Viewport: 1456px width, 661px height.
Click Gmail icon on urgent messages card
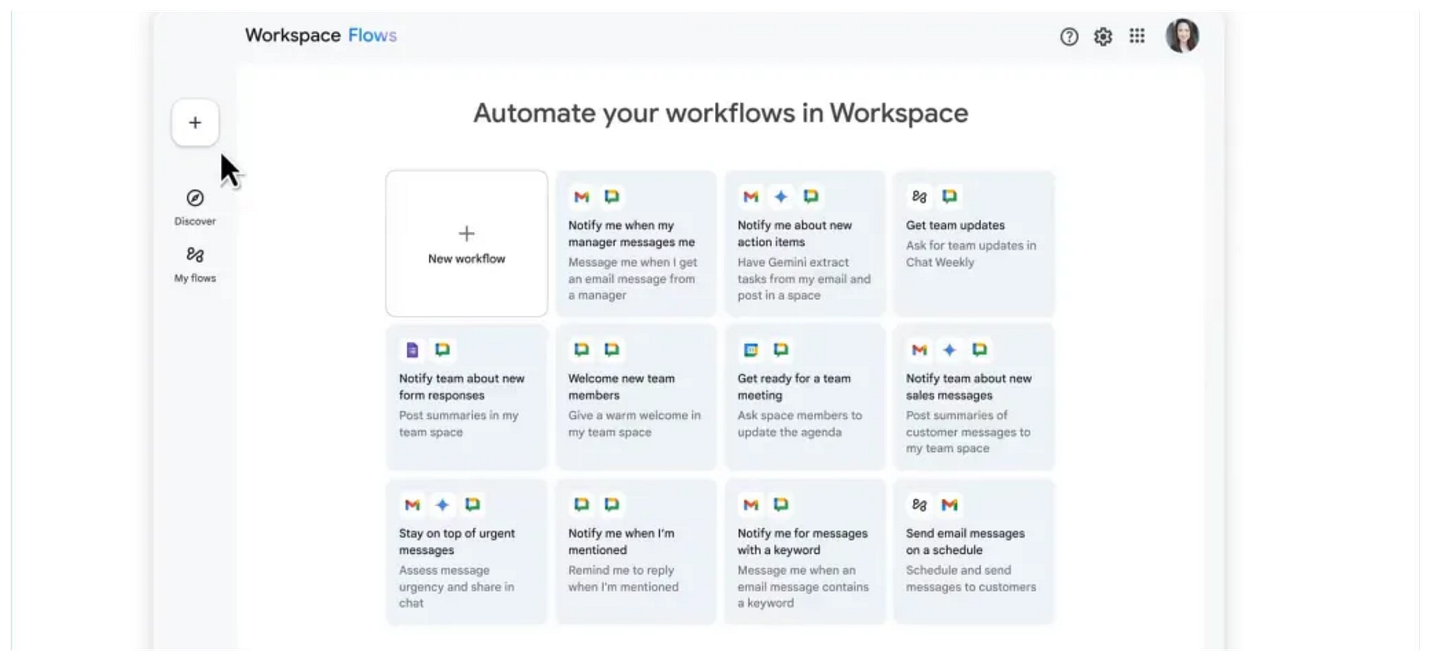[x=412, y=505]
